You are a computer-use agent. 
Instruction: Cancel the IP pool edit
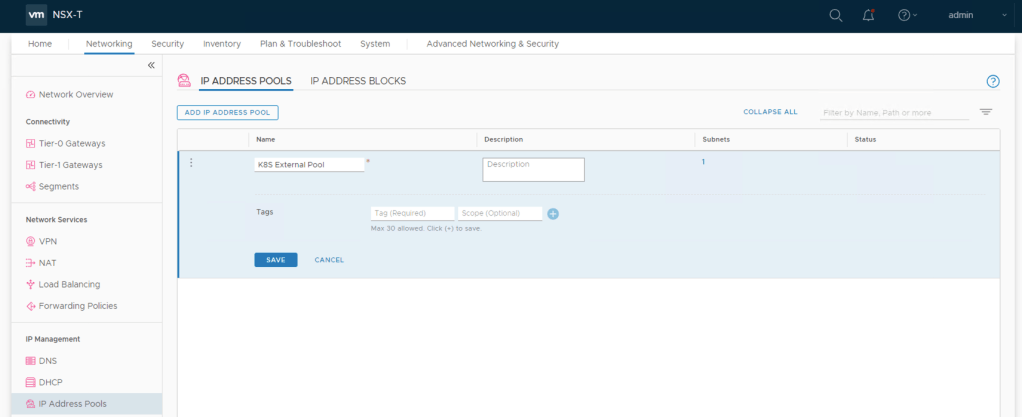coord(329,260)
